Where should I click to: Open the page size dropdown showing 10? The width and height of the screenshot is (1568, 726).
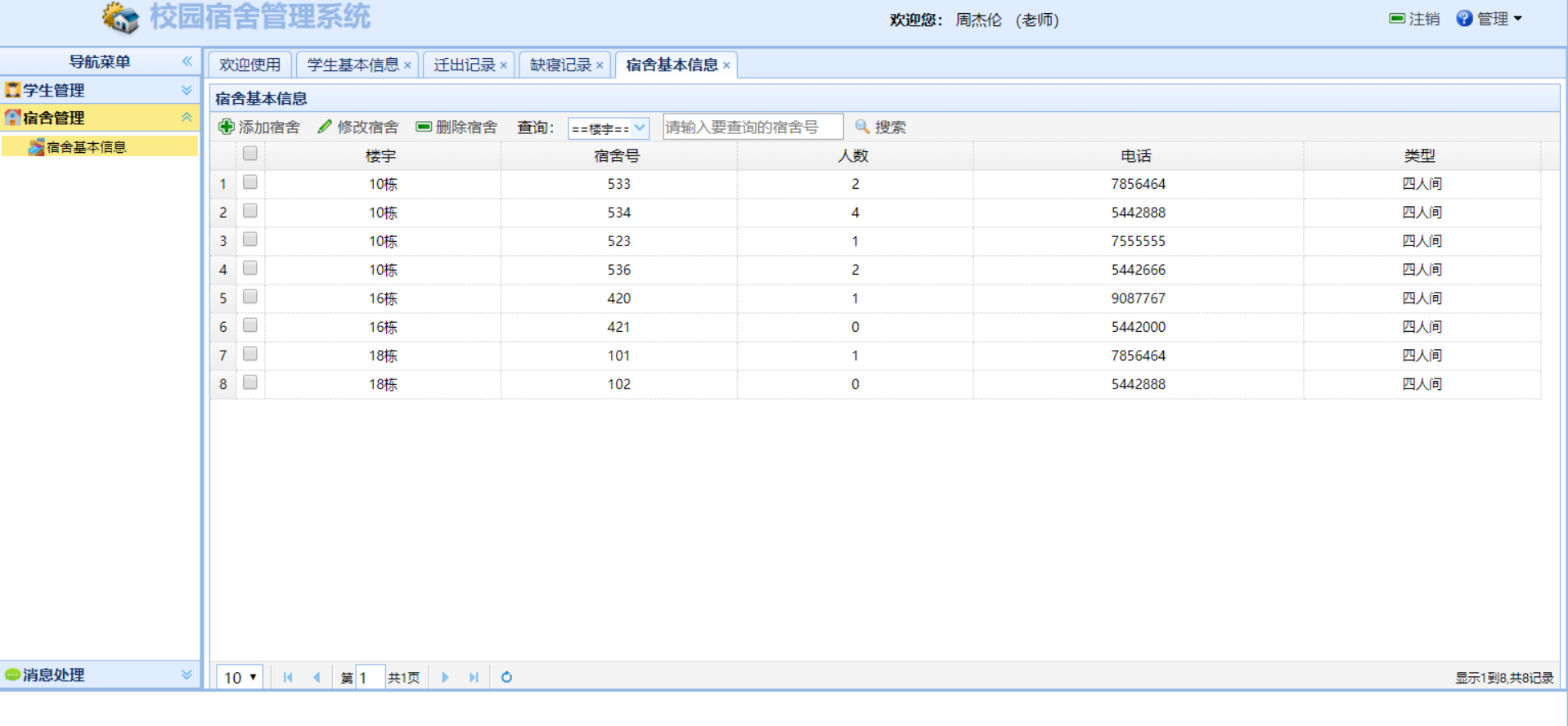[x=240, y=677]
